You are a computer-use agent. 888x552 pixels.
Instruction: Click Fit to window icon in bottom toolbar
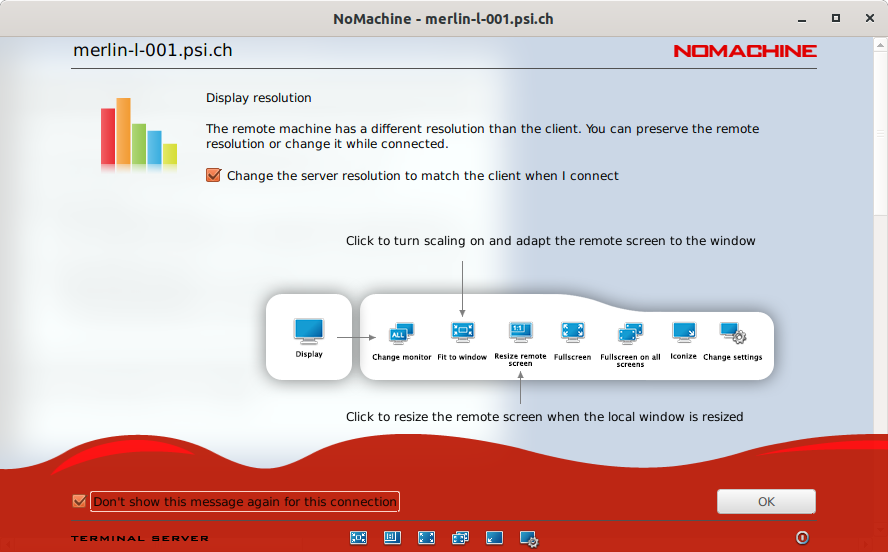[x=358, y=538]
